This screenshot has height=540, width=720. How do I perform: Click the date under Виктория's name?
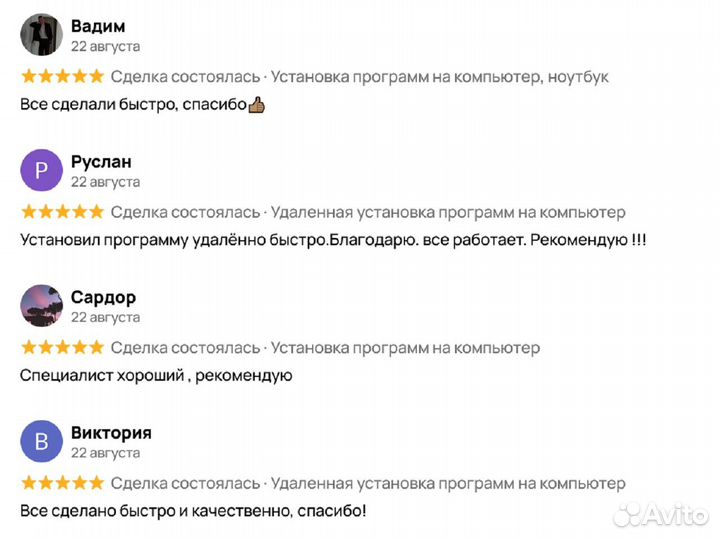tap(105, 453)
